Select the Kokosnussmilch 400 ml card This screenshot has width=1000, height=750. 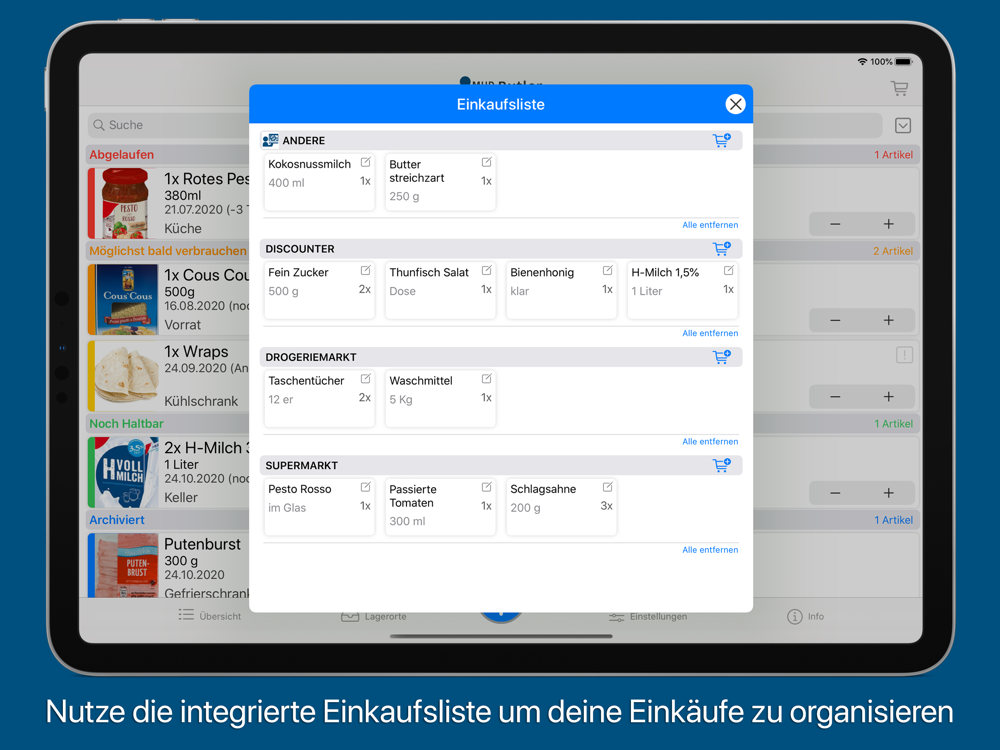click(320, 182)
